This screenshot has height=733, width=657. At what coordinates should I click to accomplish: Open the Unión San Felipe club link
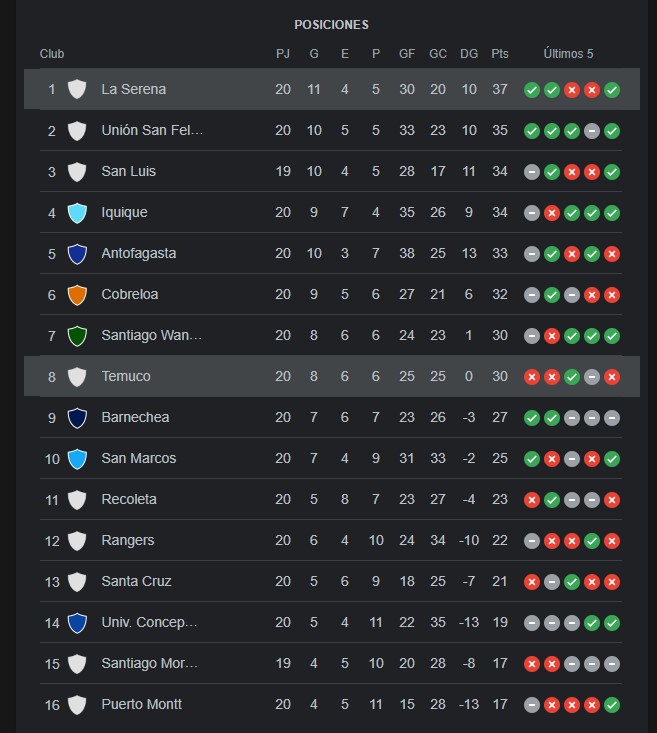[152, 130]
